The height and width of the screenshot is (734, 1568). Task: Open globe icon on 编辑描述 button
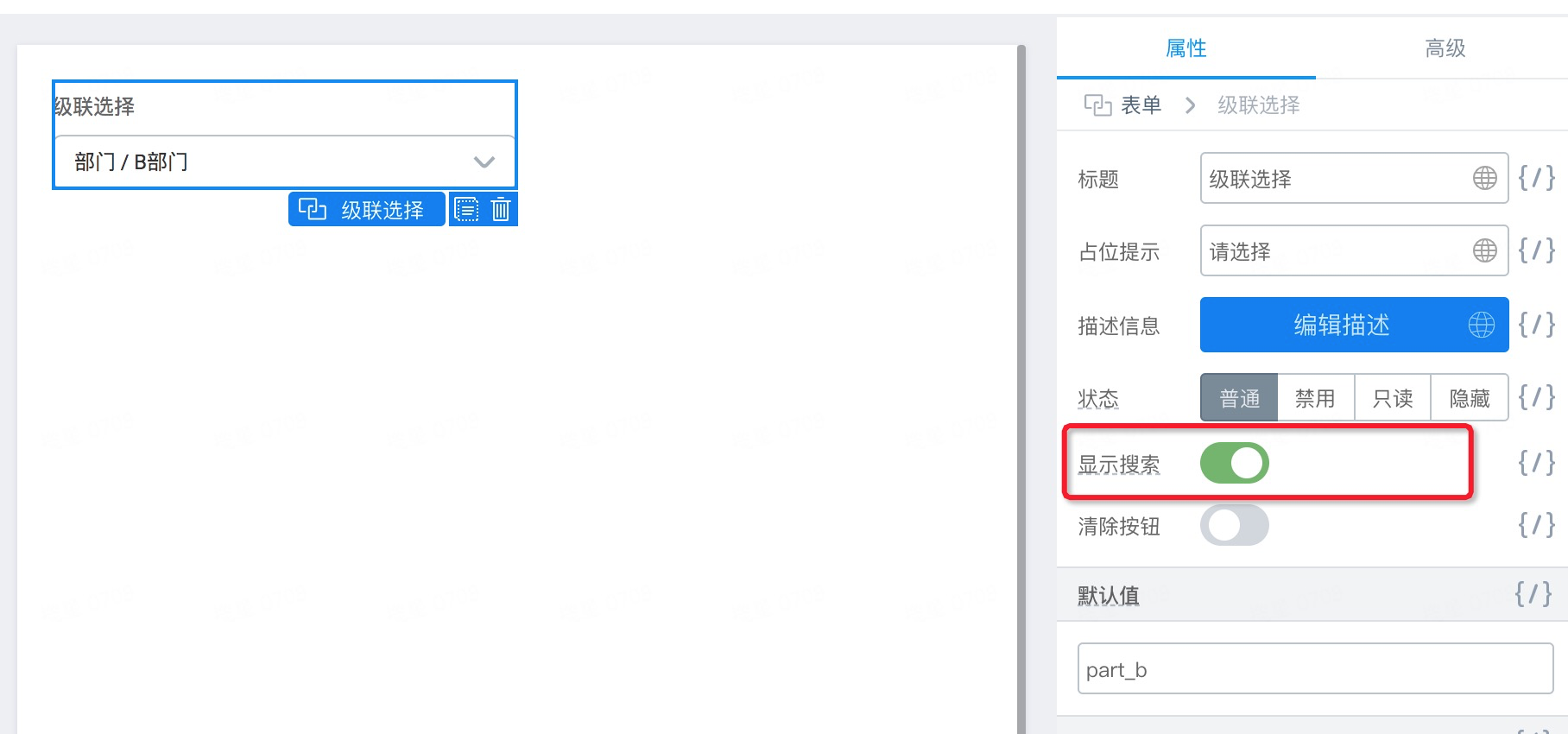[x=1482, y=325]
